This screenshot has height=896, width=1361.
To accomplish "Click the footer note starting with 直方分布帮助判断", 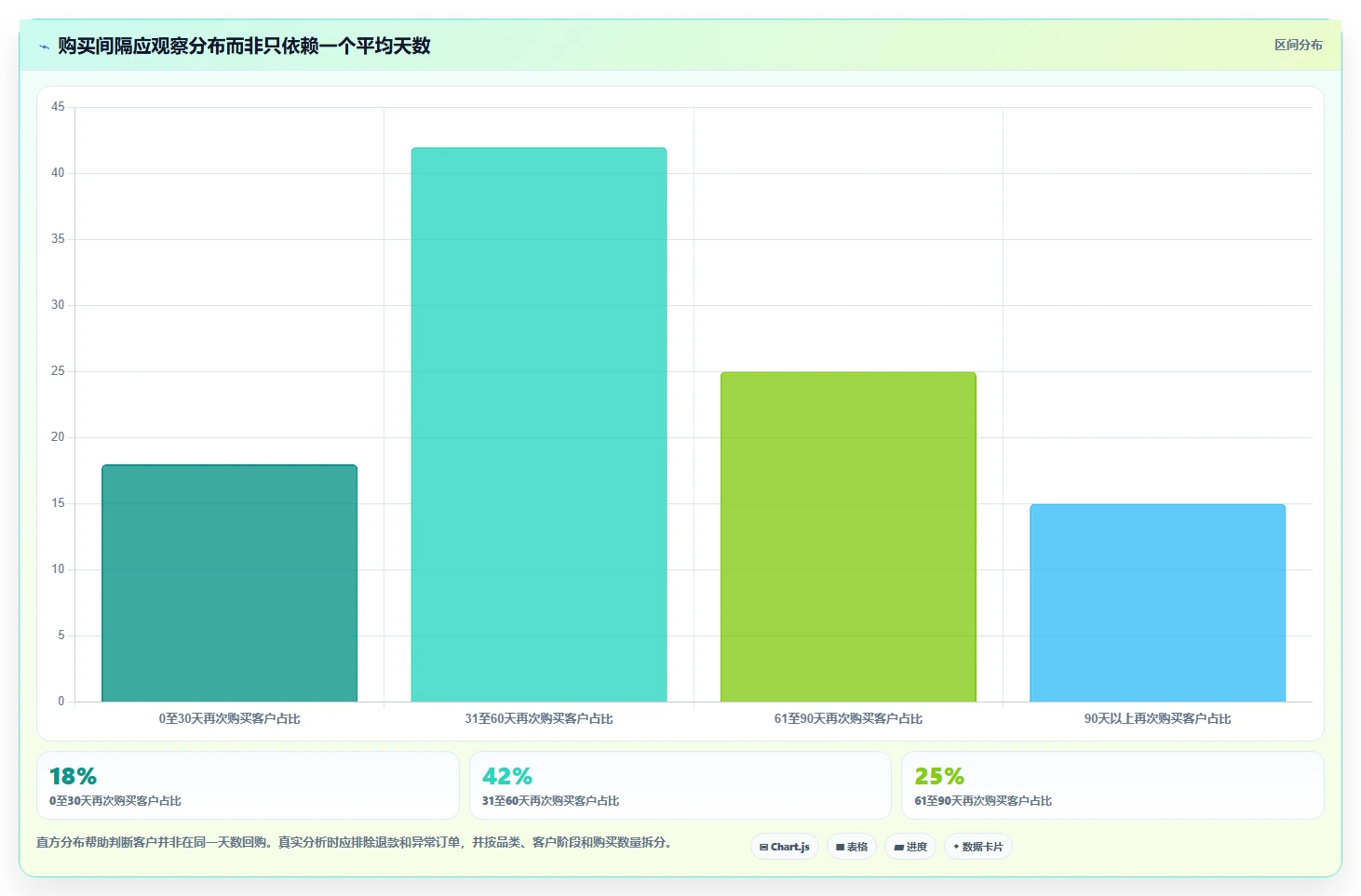I will [x=354, y=842].
